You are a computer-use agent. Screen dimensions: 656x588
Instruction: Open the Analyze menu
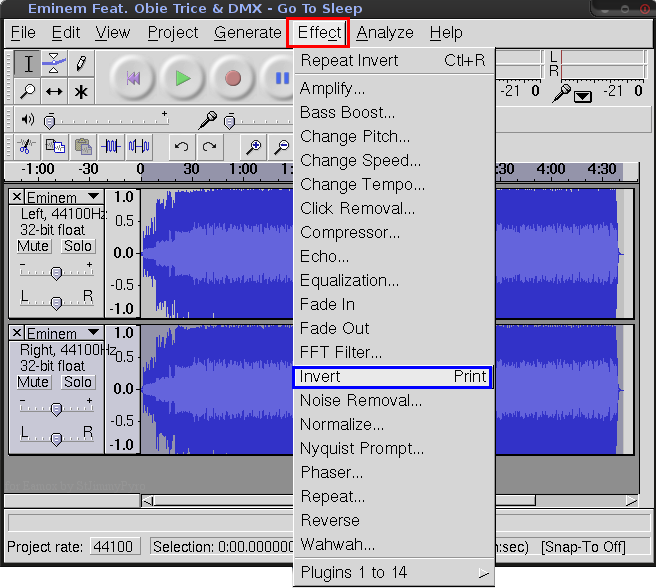point(385,33)
